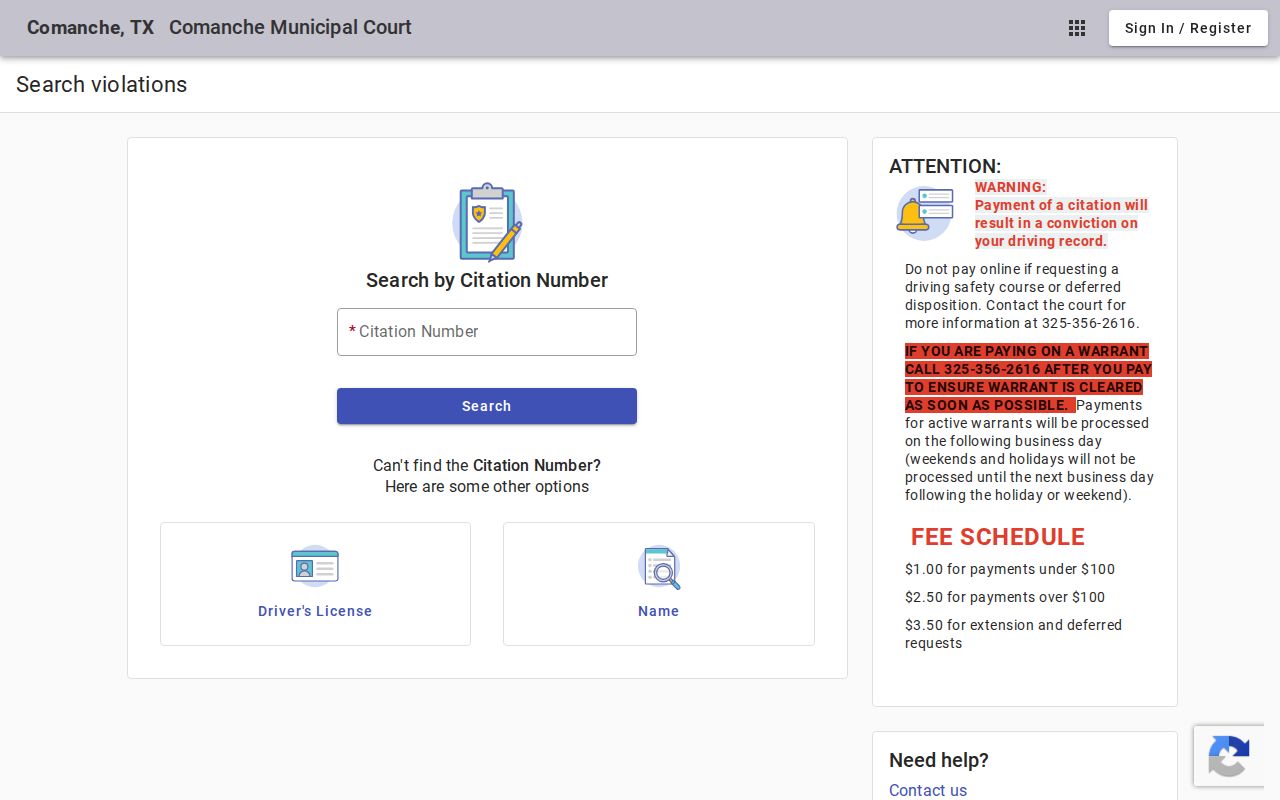Click the Sign In / Register button
The width and height of the screenshot is (1280, 800).
1188,28
